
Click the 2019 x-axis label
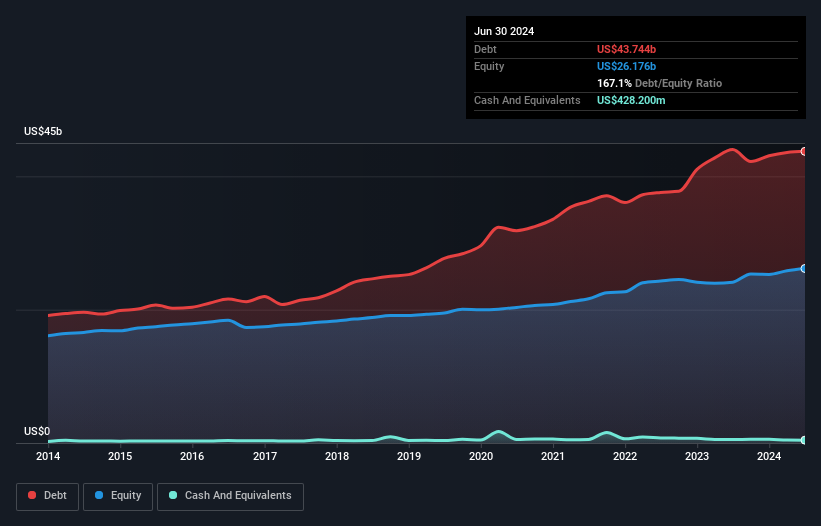[x=409, y=456]
